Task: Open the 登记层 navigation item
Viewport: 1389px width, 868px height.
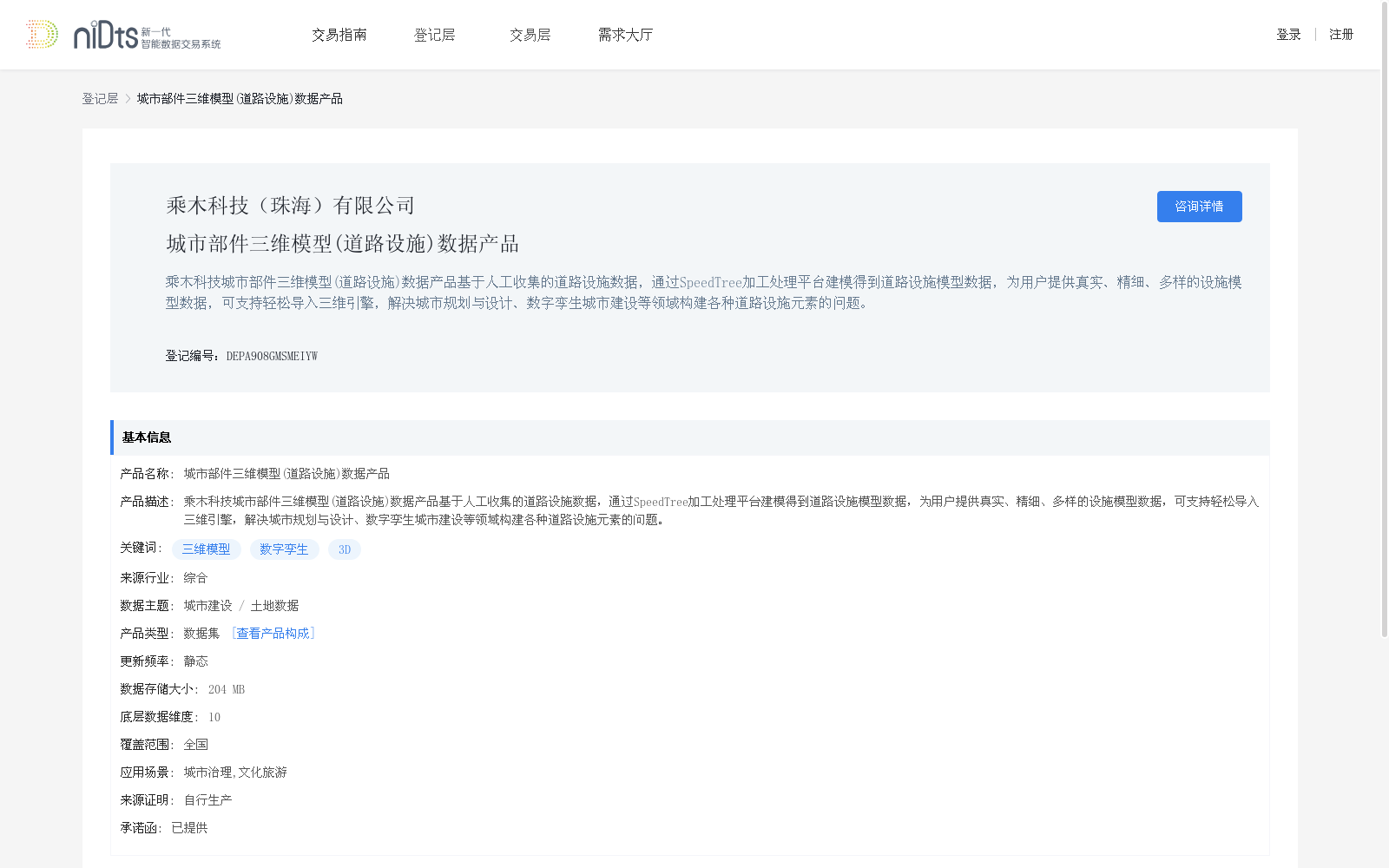Action: [x=435, y=35]
